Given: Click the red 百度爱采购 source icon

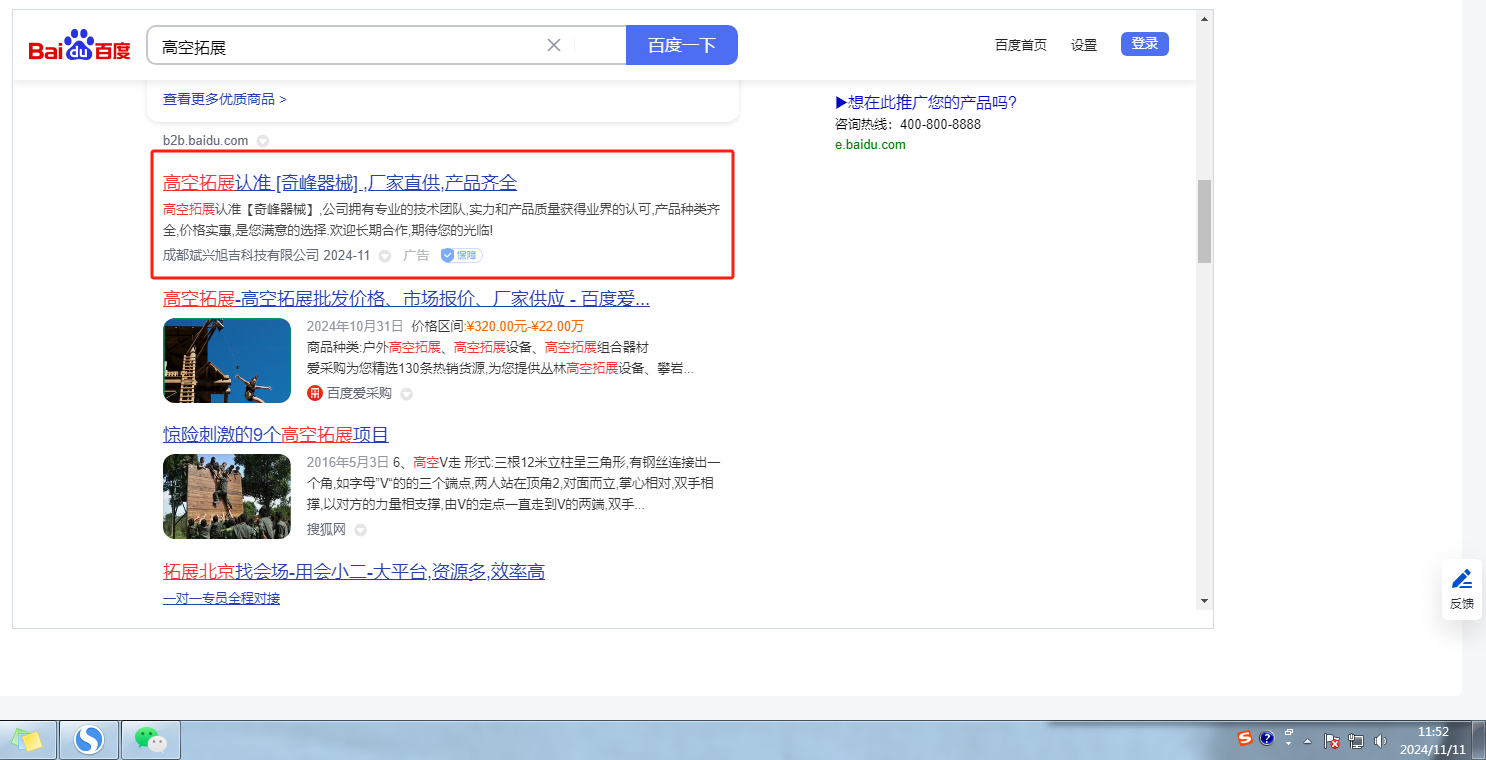Looking at the screenshot, I should [x=315, y=393].
